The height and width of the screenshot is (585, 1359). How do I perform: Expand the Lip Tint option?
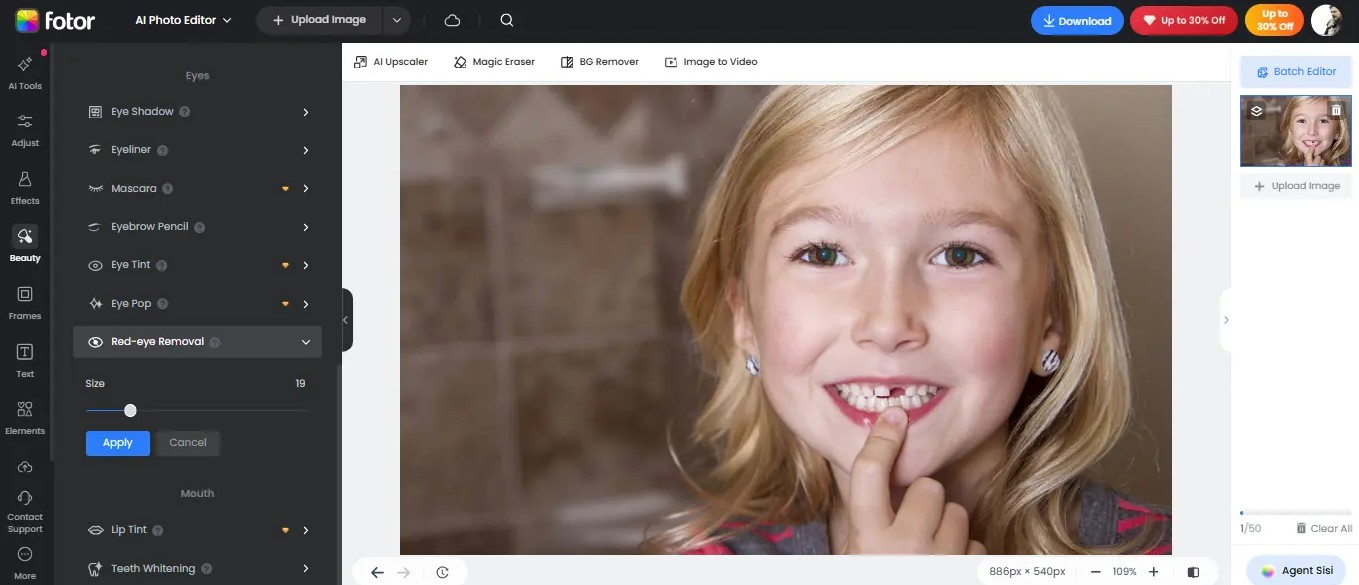[x=305, y=530]
